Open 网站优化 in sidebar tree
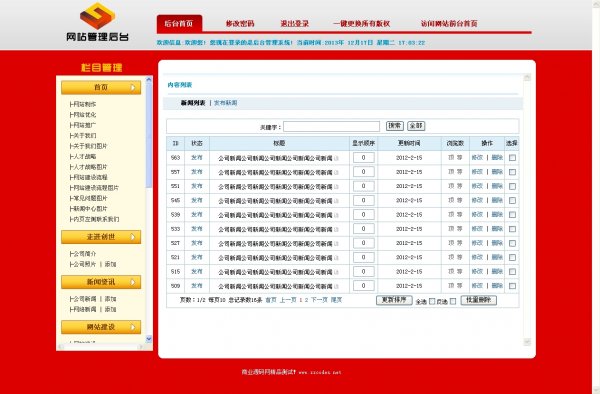 [85, 114]
